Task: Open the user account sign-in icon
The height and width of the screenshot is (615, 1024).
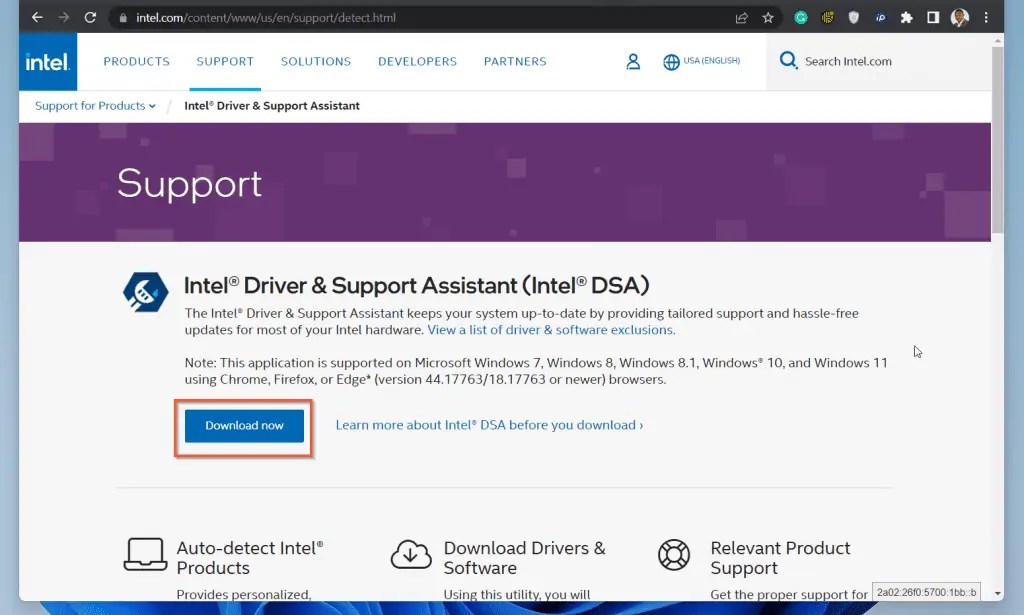Action: pyautogui.click(x=632, y=61)
